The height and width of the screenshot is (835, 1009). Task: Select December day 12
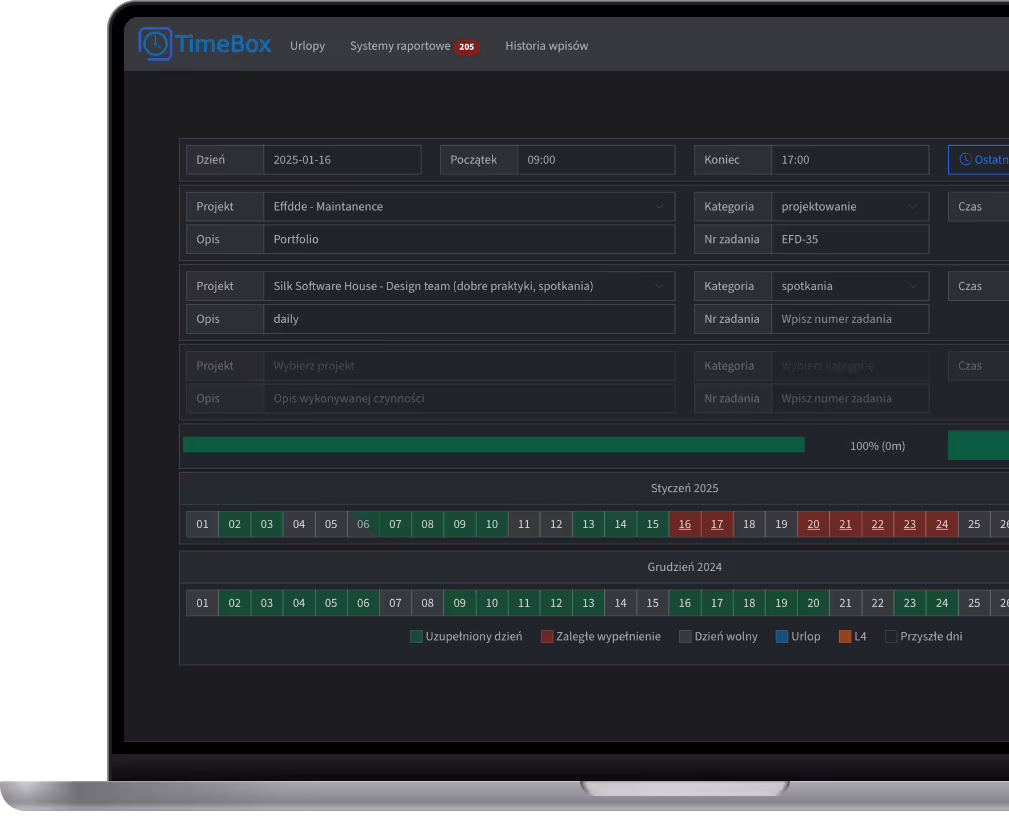[x=556, y=603]
